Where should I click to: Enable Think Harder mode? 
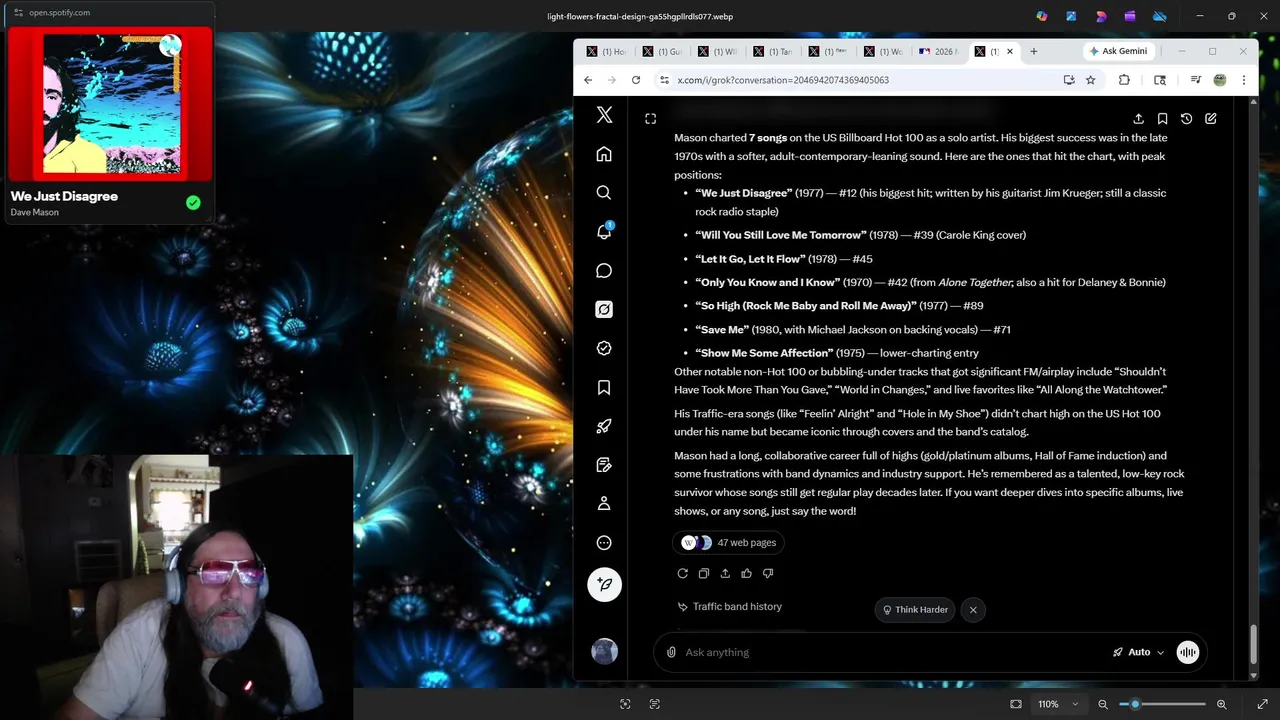(x=914, y=609)
